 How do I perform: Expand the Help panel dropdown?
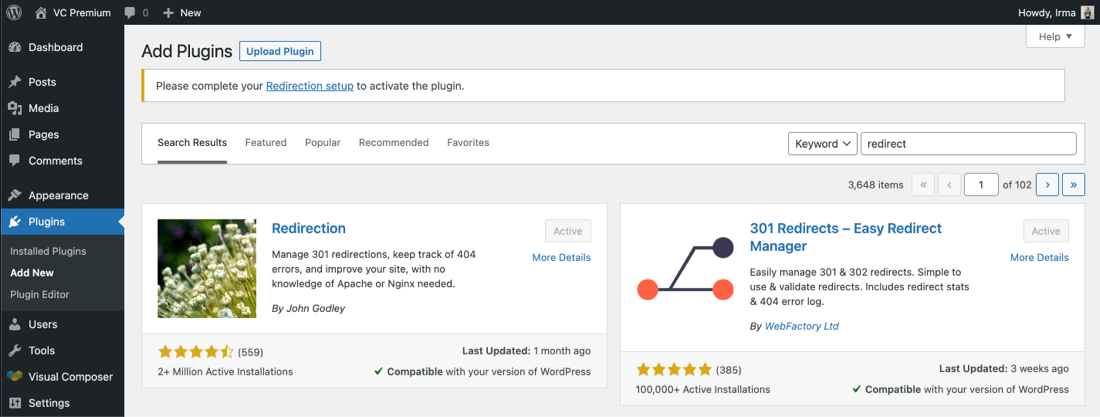click(x=1055, y=37)
